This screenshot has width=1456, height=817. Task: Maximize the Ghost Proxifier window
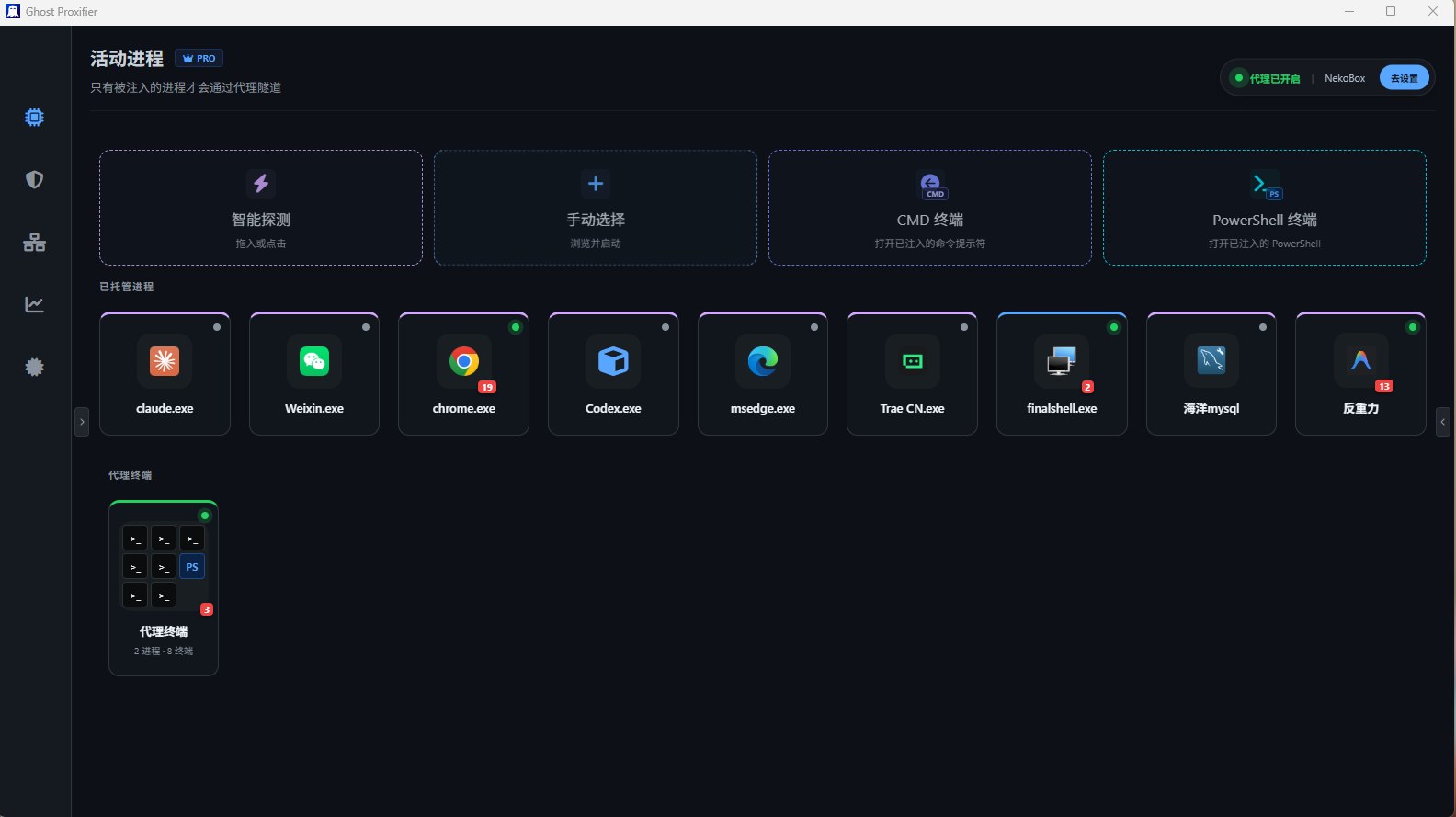[1391, 11]
